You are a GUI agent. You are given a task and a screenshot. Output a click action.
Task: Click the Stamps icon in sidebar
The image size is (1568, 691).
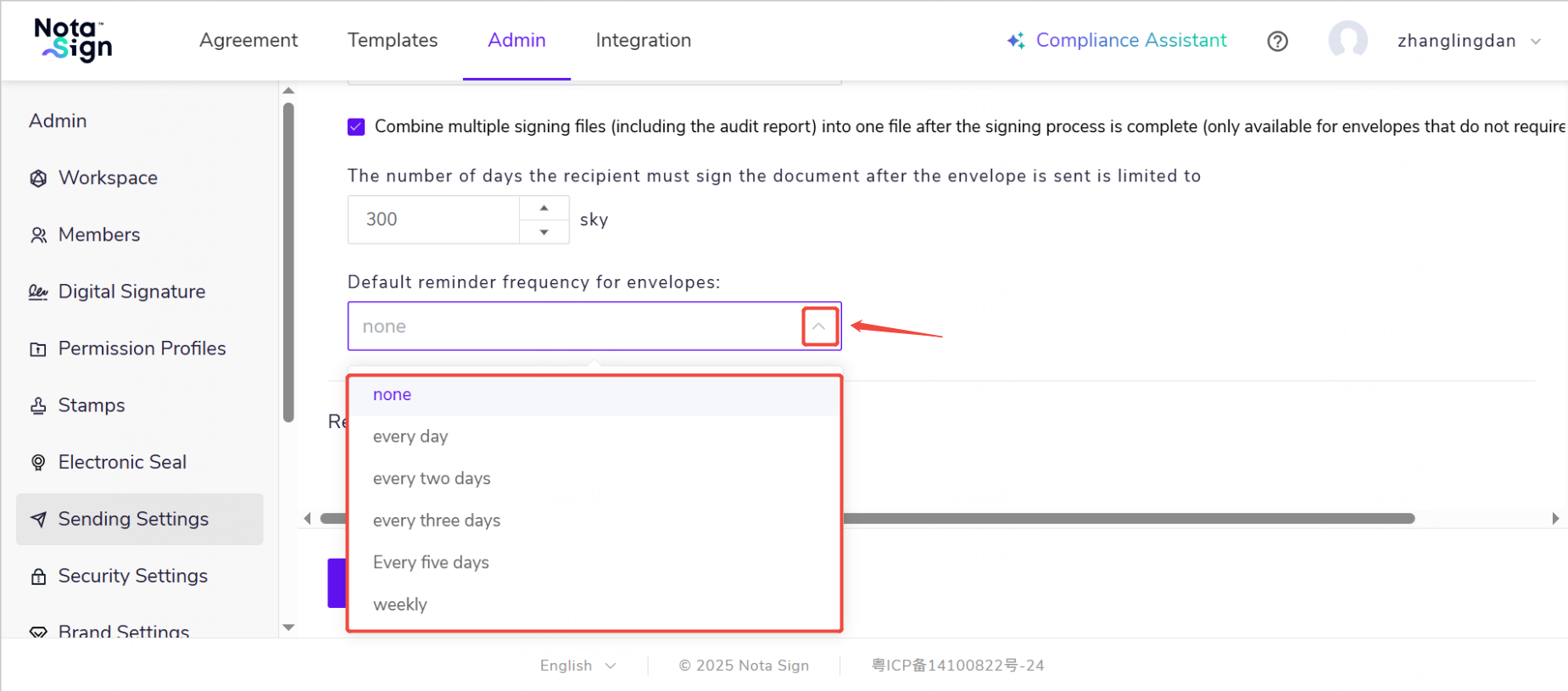click(x=38, y=405)
